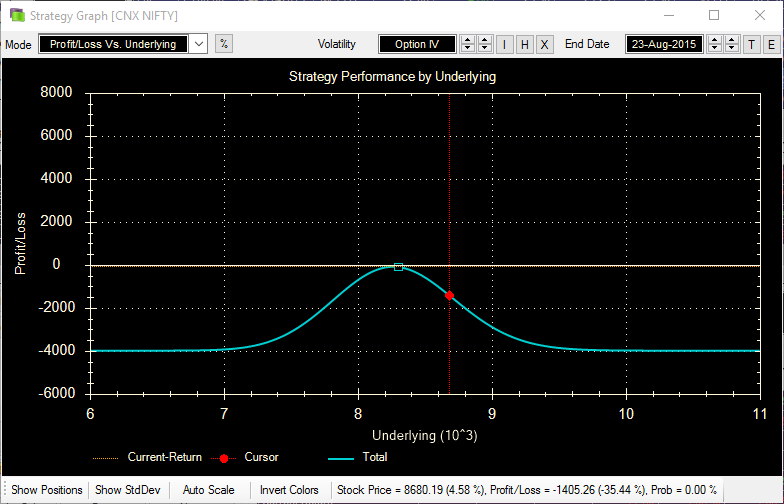The height and width of the screenshot is (504, 784).
Task: Click the Stock Price status readout
Action: coord(526,490)
